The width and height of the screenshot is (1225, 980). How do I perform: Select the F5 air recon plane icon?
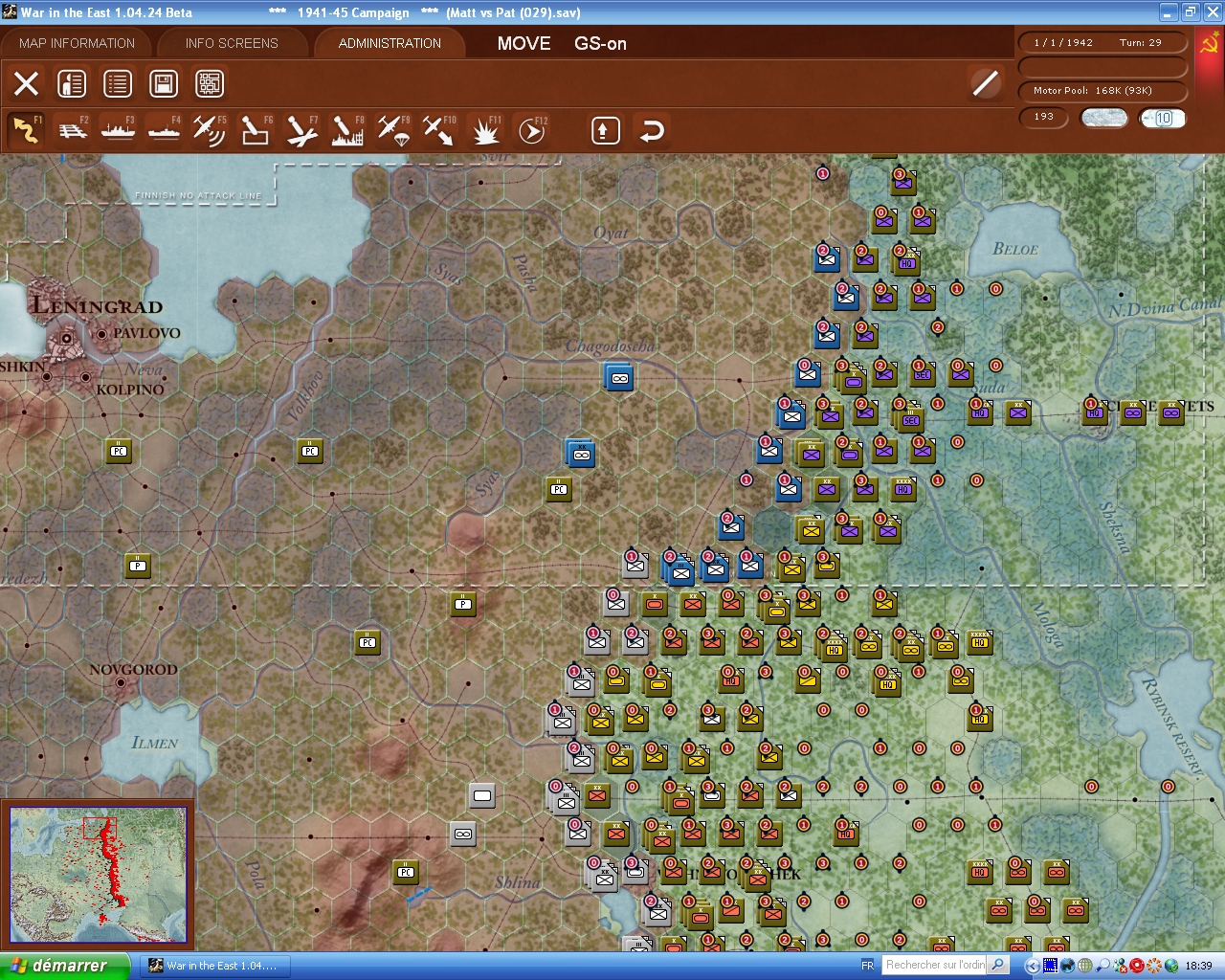[210, 130]
